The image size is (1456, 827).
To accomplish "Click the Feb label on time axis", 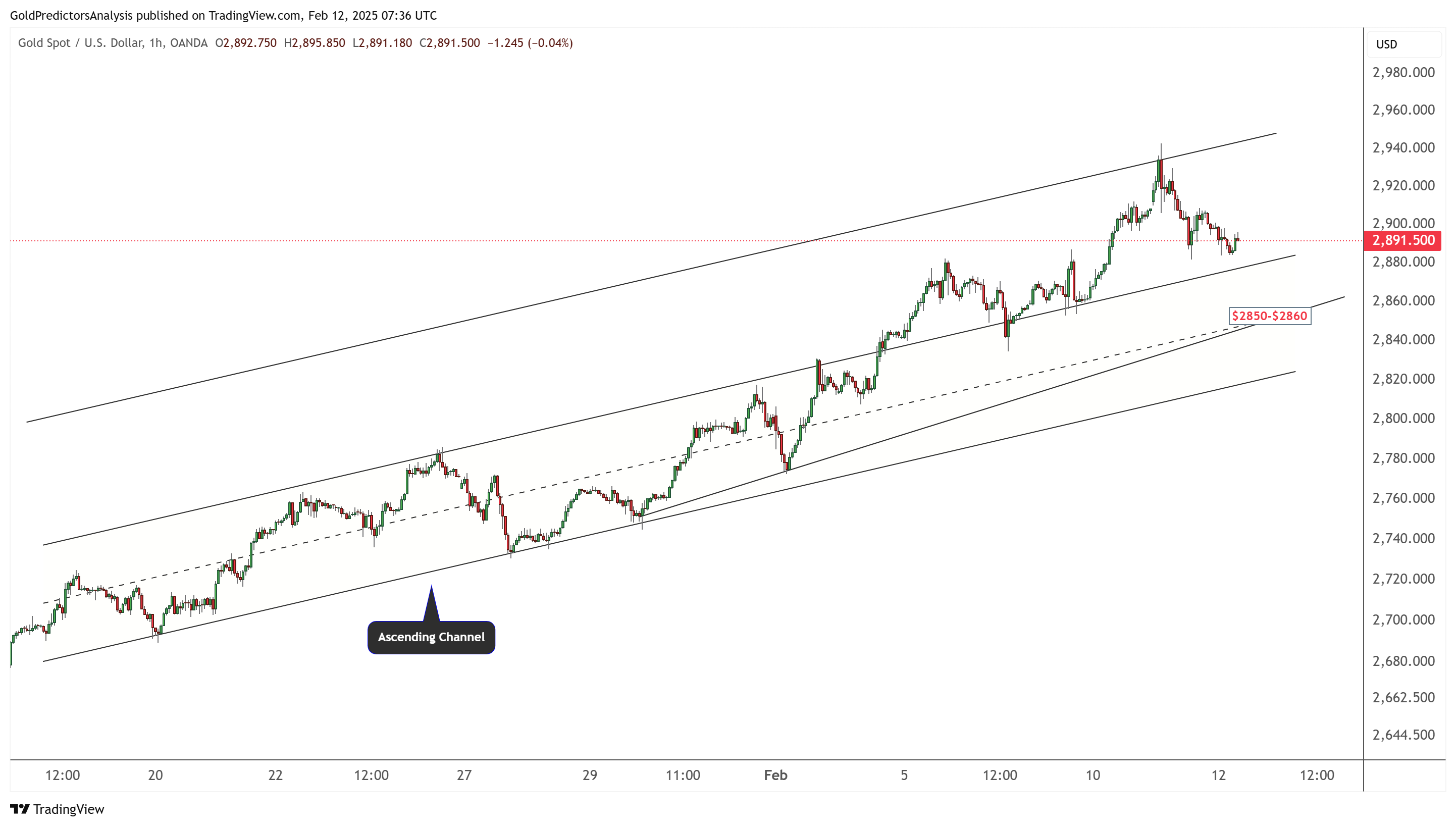I will (775, 776).
